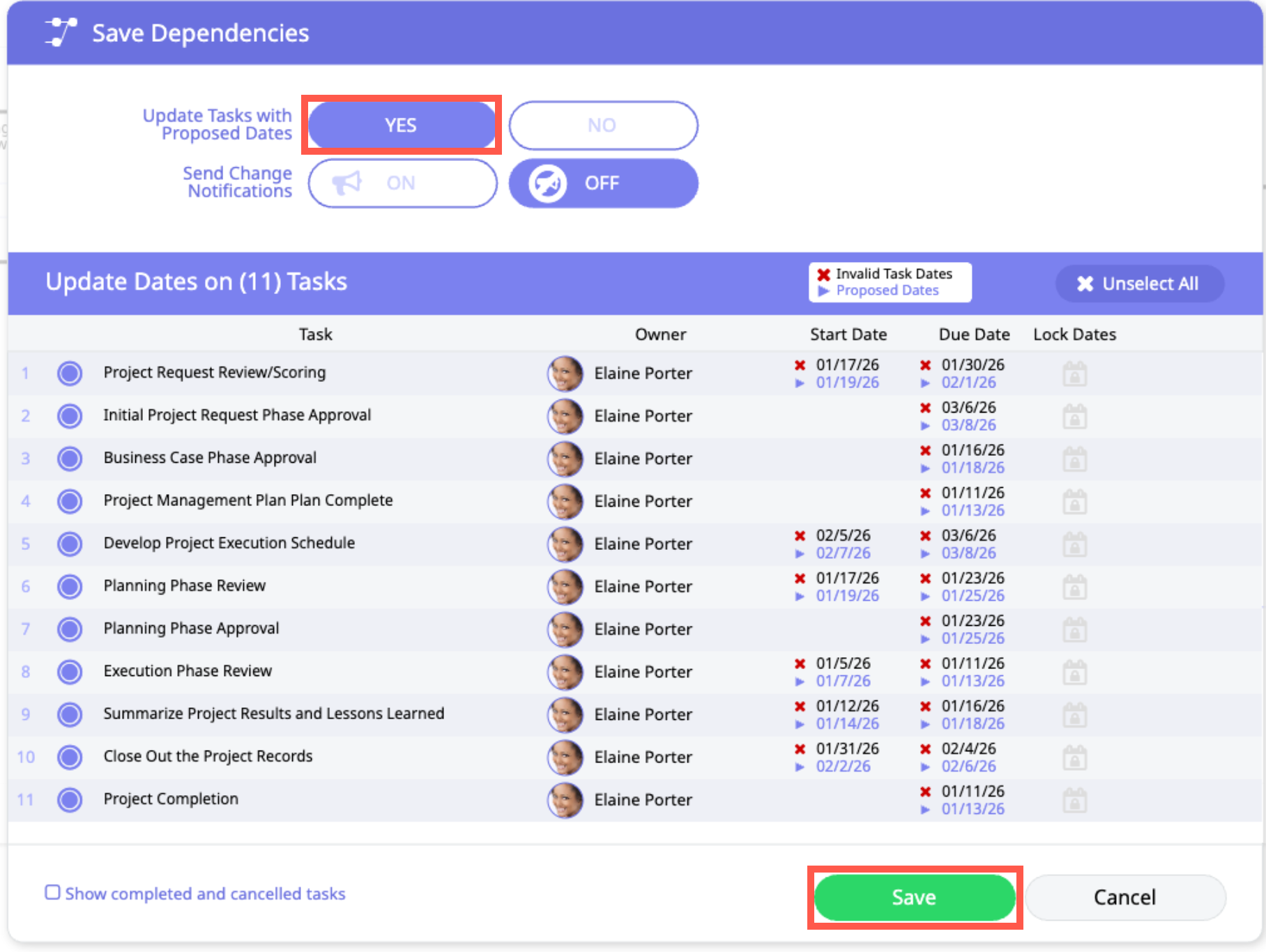Viewport: 1266px width, 952px height.
Task: Turn OFF Send Change Notifications
Action: 603,183
